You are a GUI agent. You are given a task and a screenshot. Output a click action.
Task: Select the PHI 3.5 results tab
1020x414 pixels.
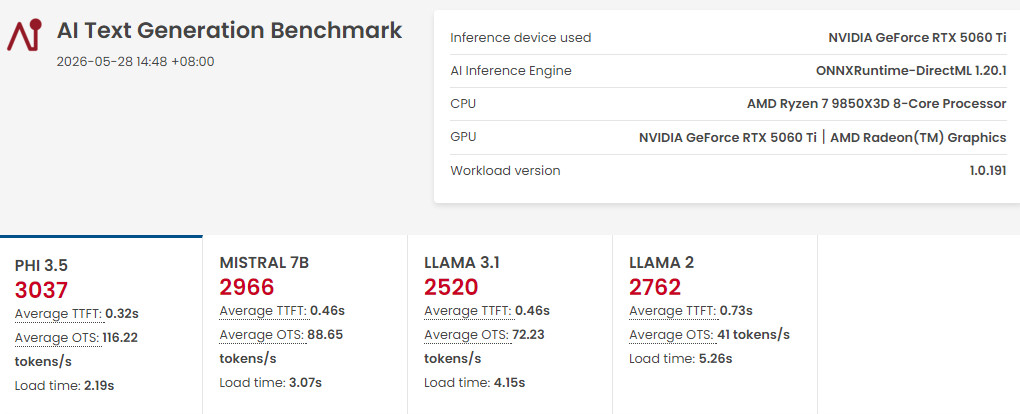[x=101, y=325]
